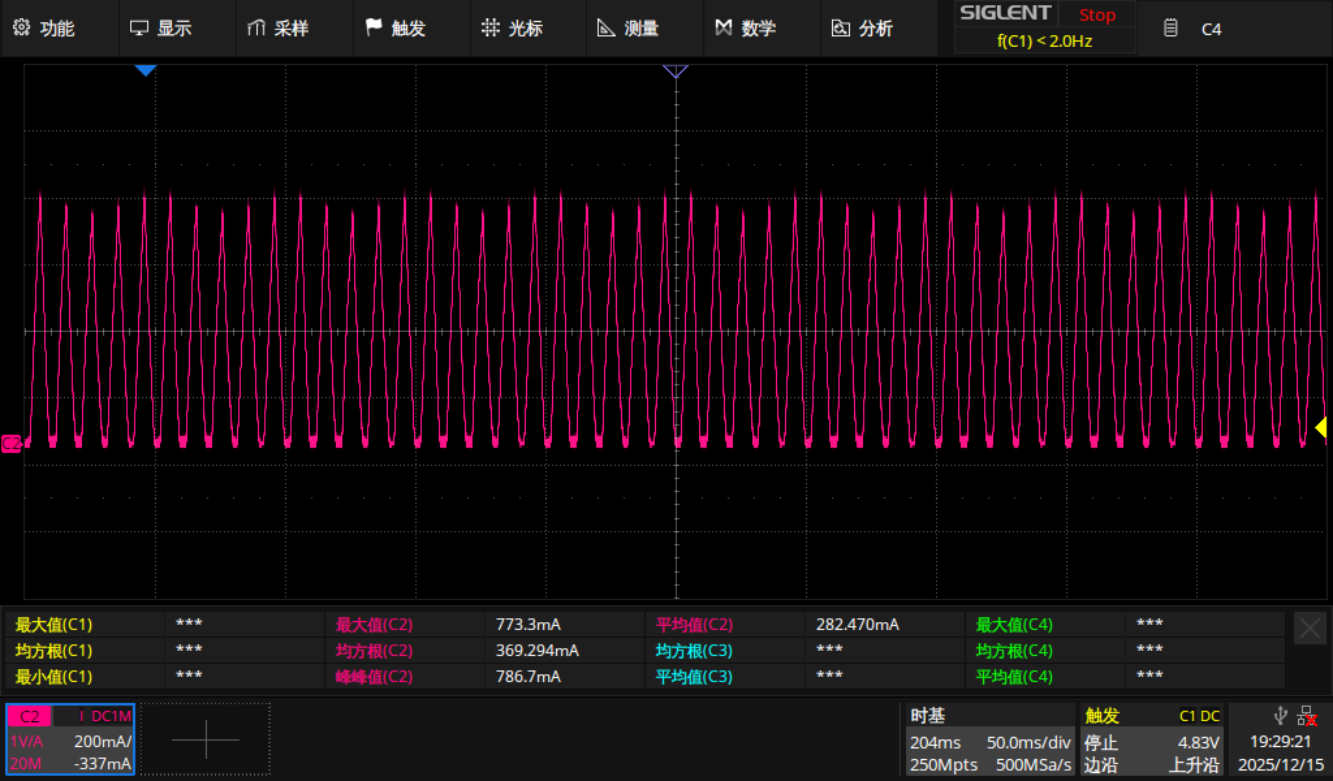Image resolution: width=1333 pixels, height=781 pixels.
Task: Select the f(C1) < 2.0Hz frequency counter readout
Action: pos(1044,41)
